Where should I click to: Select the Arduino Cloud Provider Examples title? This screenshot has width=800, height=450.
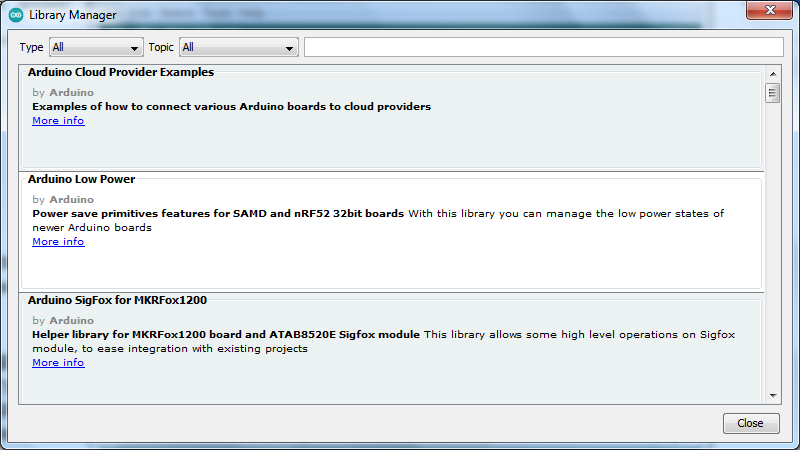121,72
